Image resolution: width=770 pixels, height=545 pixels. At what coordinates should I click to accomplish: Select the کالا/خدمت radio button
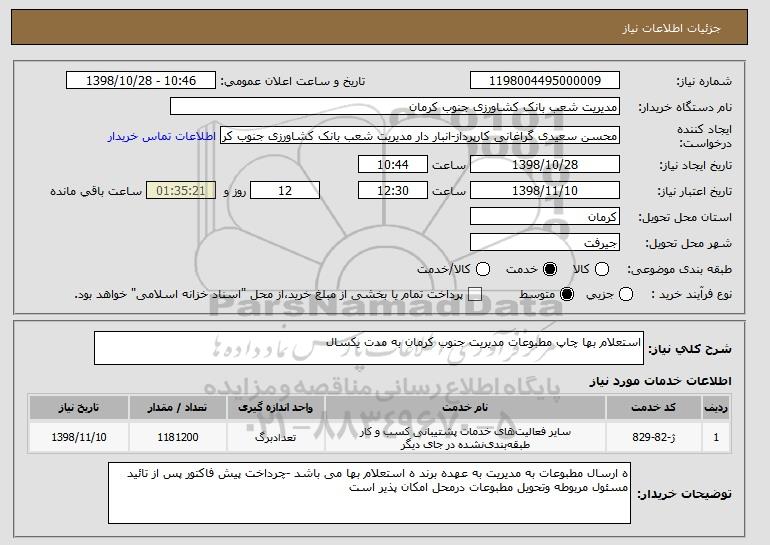[x=483, y=269]
